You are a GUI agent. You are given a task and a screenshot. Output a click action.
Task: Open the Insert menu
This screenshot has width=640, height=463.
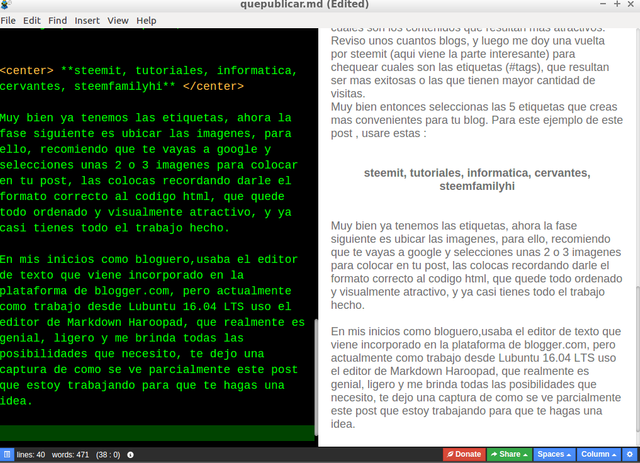[87, 20]
